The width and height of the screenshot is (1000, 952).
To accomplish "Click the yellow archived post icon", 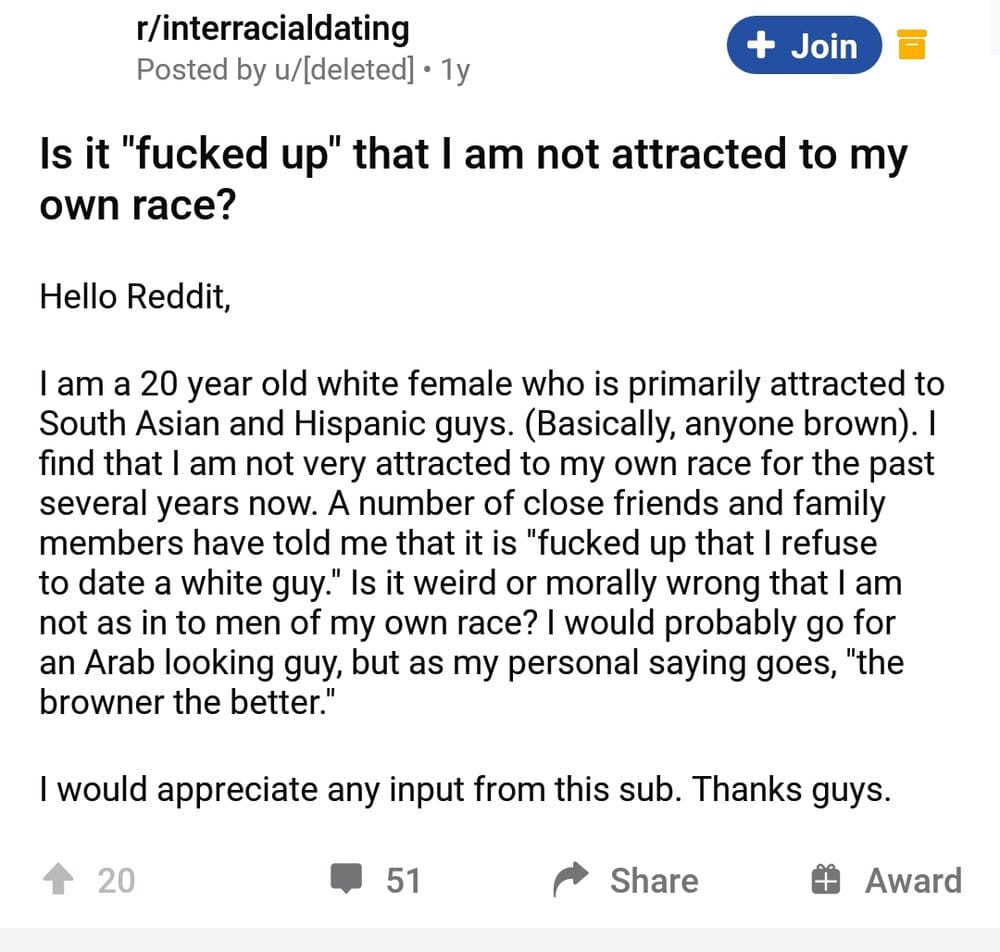I will pyautogui.click(x=912, y=45).
